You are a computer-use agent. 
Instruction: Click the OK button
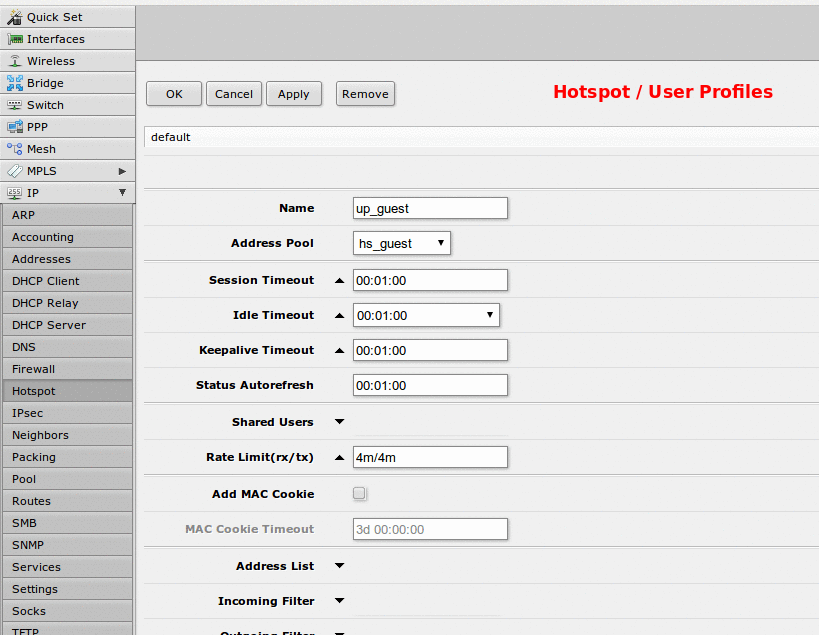174,94
